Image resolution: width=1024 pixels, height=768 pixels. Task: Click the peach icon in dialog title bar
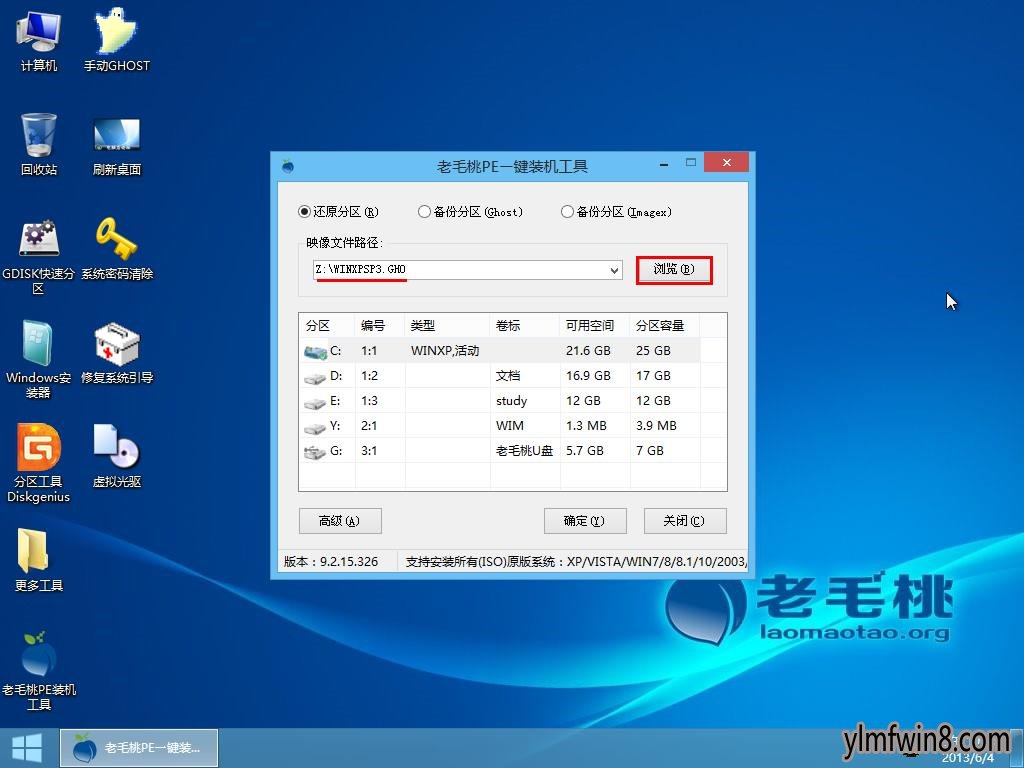tap(287, 165)
